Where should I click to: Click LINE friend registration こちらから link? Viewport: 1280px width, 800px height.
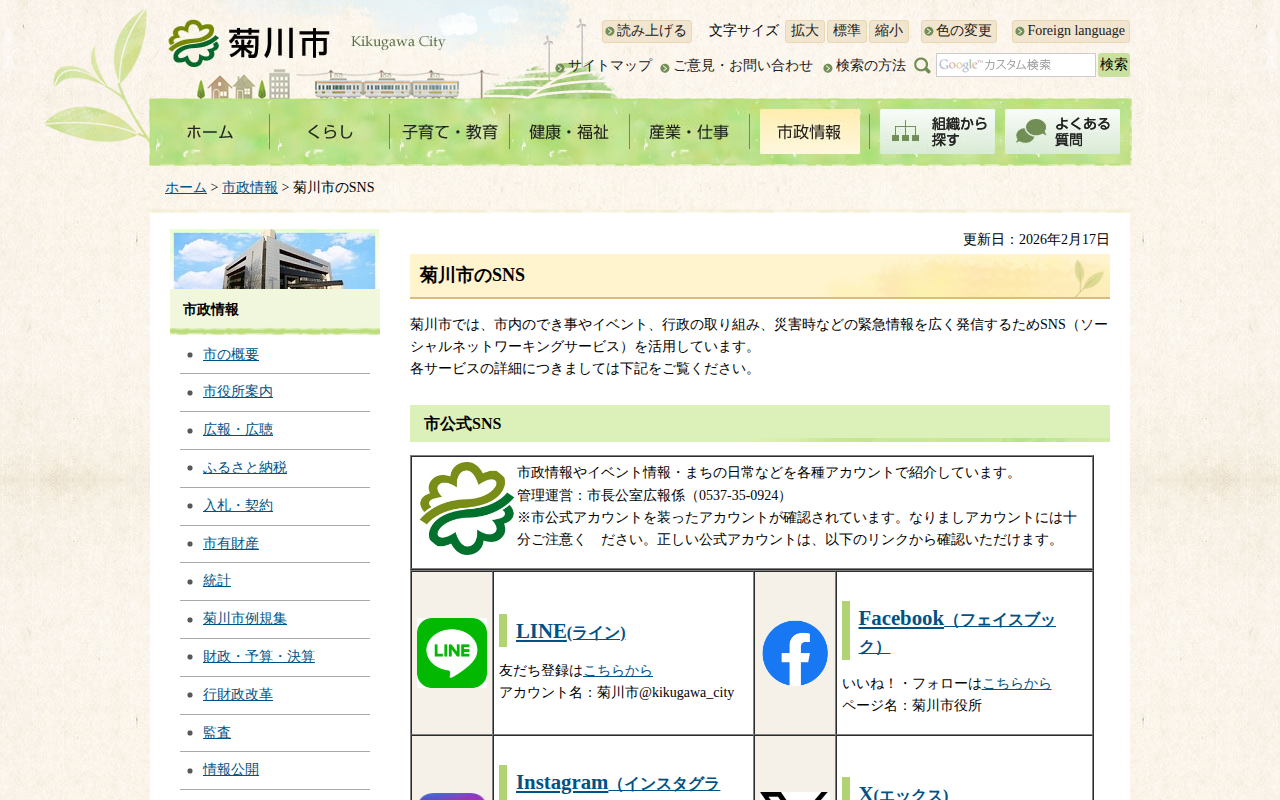pos(618,671)
